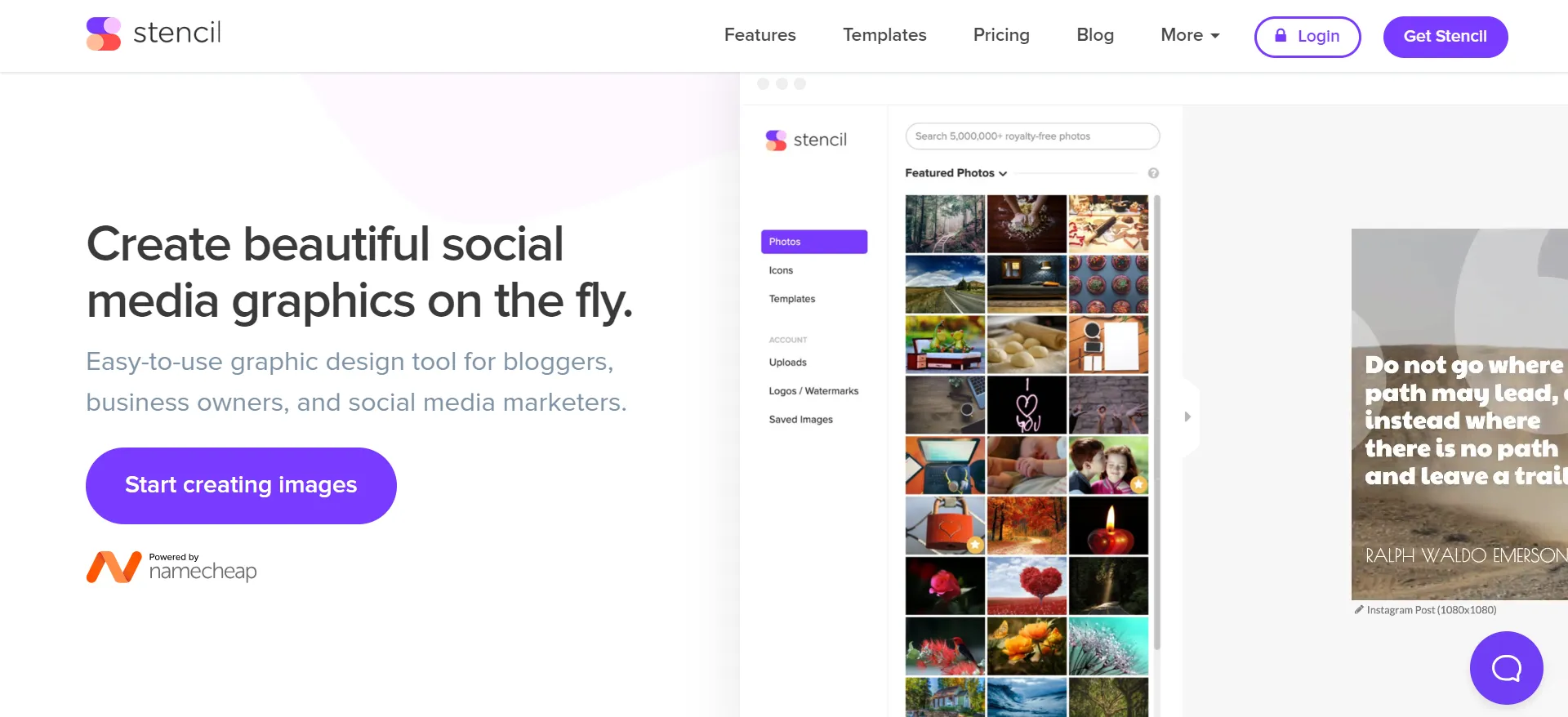Select the lit candle photo thumbnail
The height and width of the screenshot is (717, 1568).
coord(1108,526)
